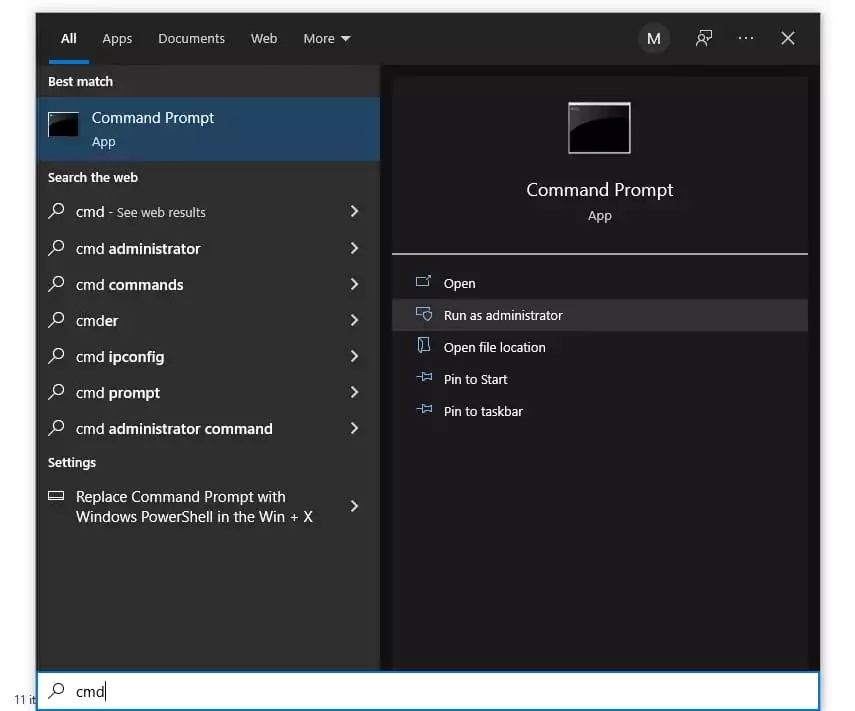Switch to the All tab
Viewport: 855px width, 711px height.
coord(69,39)
